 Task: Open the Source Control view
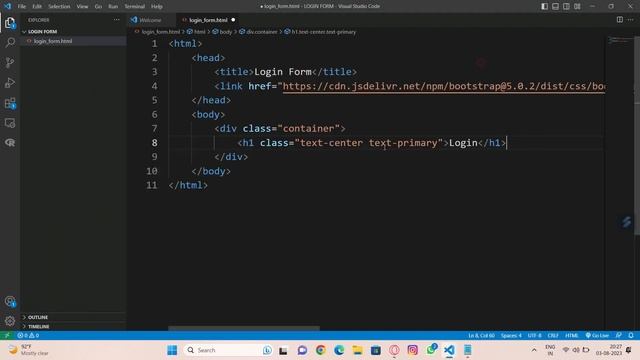10,62
